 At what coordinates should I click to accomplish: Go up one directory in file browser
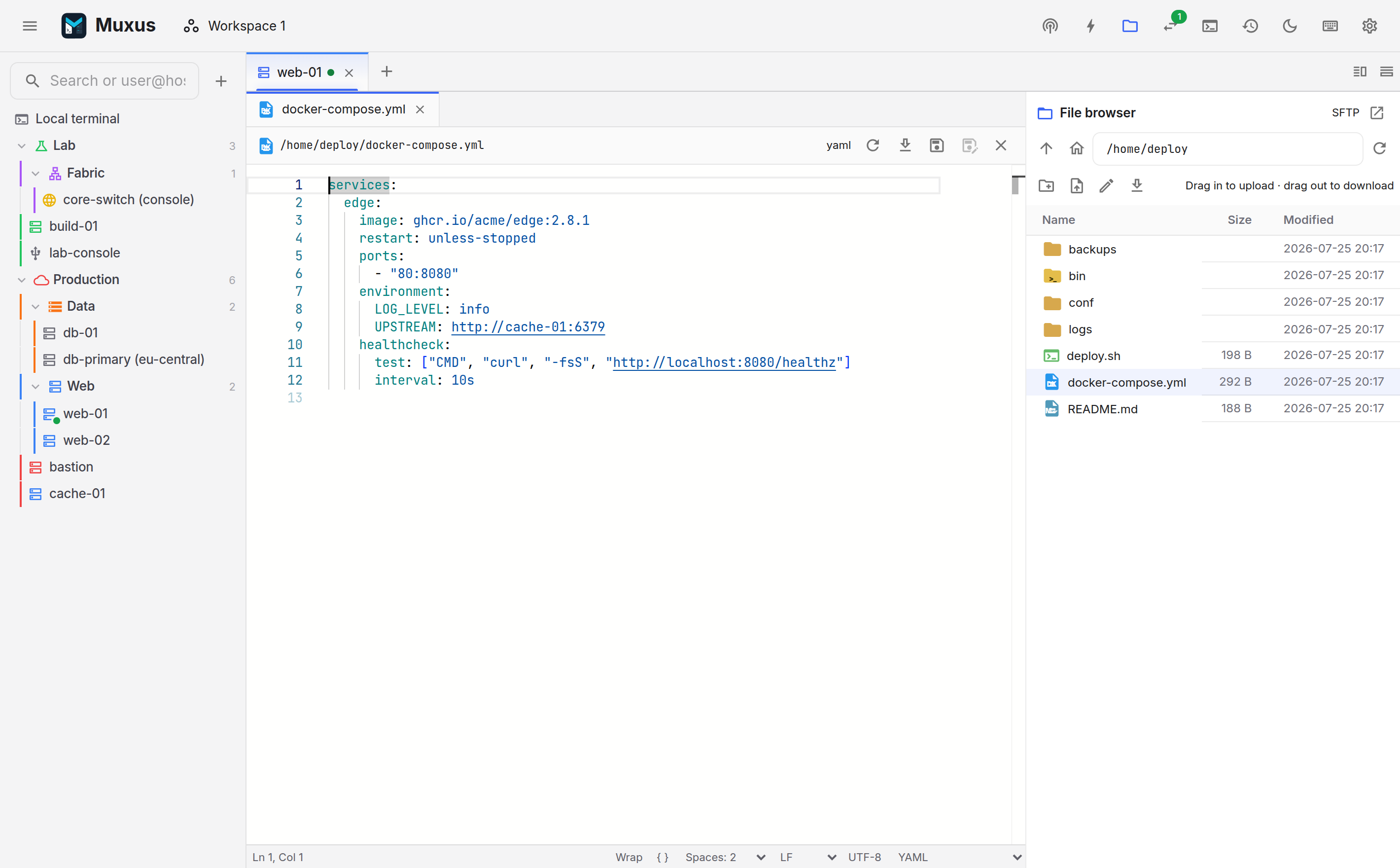pyautogui.click(x=1046, y=148)
